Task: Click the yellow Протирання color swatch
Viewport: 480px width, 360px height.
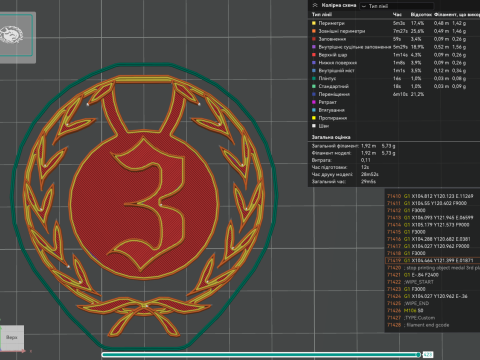Action: 314,118
